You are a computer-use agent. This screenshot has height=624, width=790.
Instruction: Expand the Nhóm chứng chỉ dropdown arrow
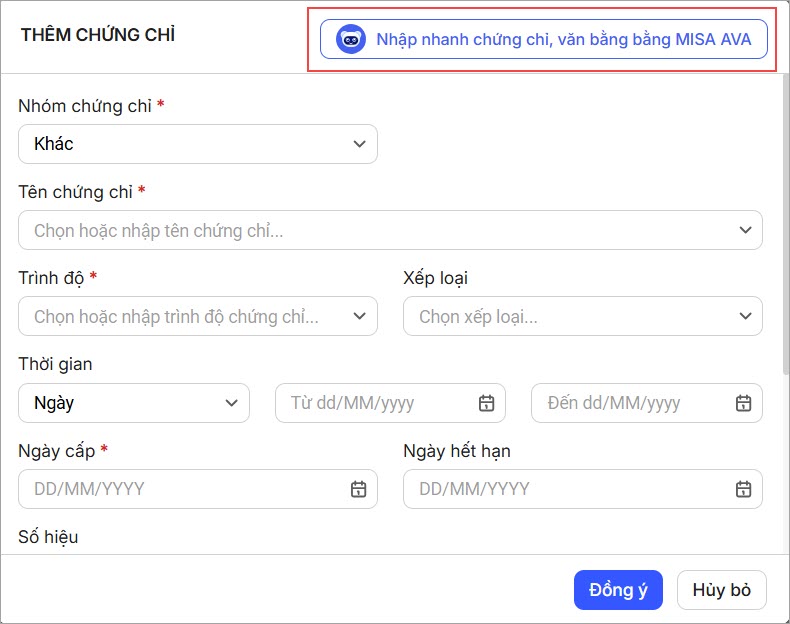click(359, 144)
